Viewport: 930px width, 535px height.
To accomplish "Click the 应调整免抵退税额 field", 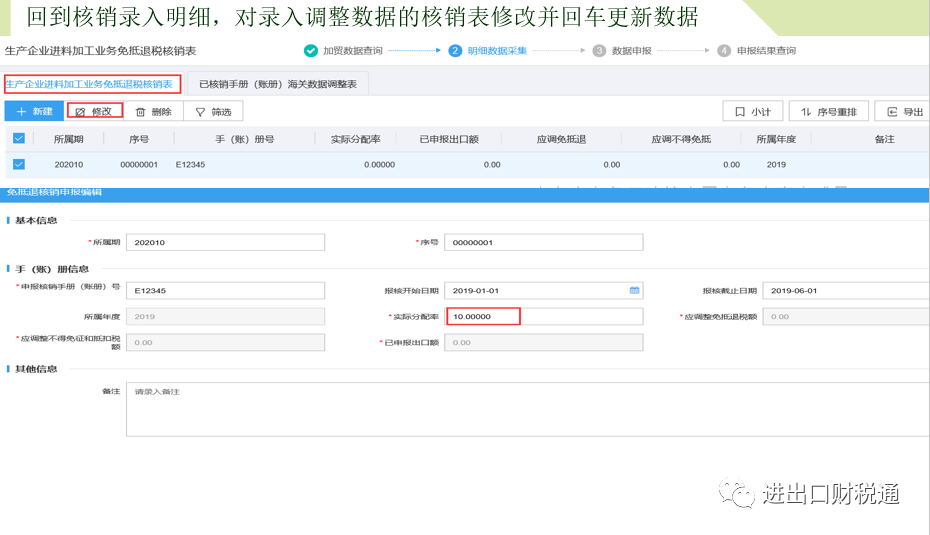I will (846, 316).
